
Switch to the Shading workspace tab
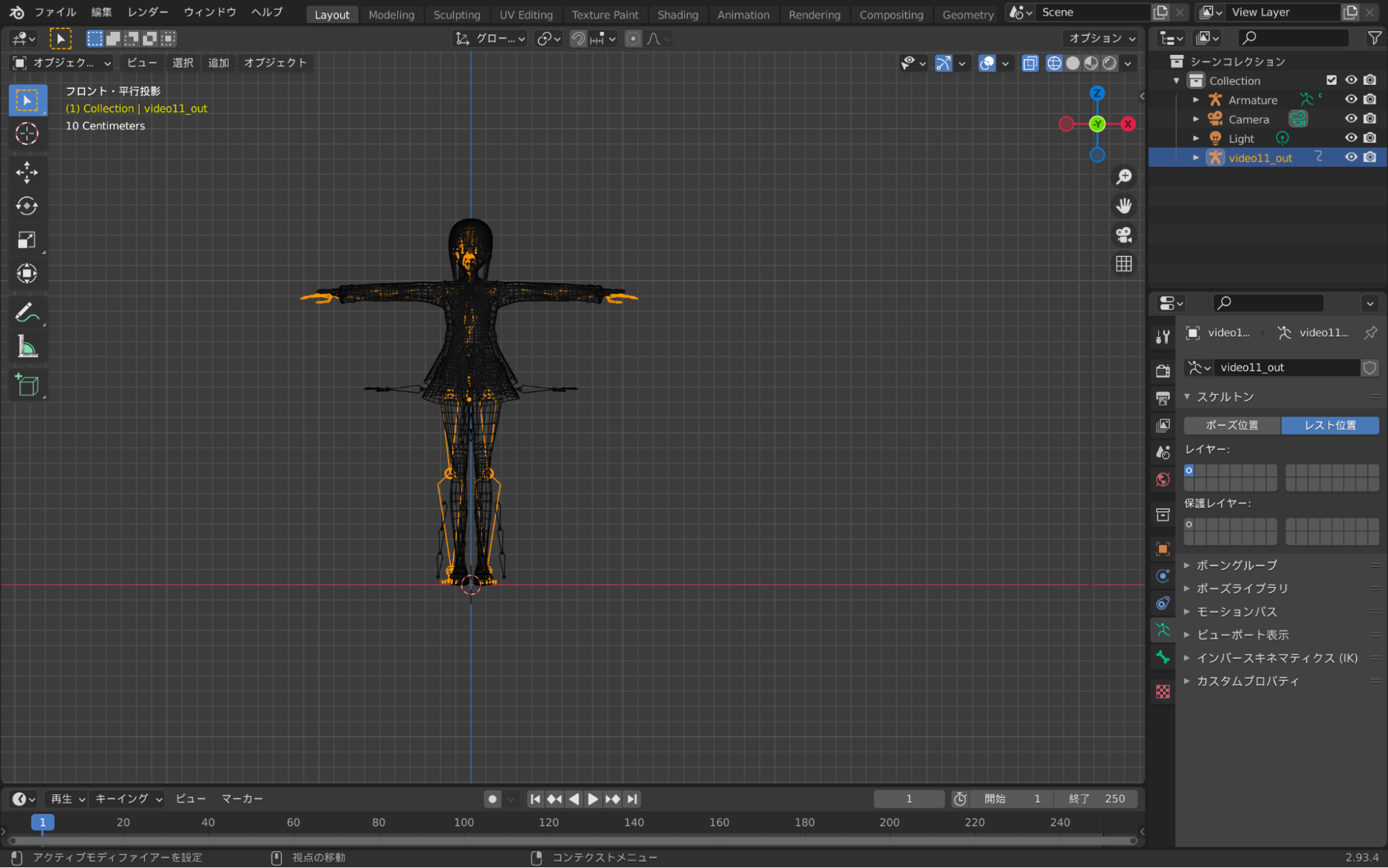[x=678, y=15]
